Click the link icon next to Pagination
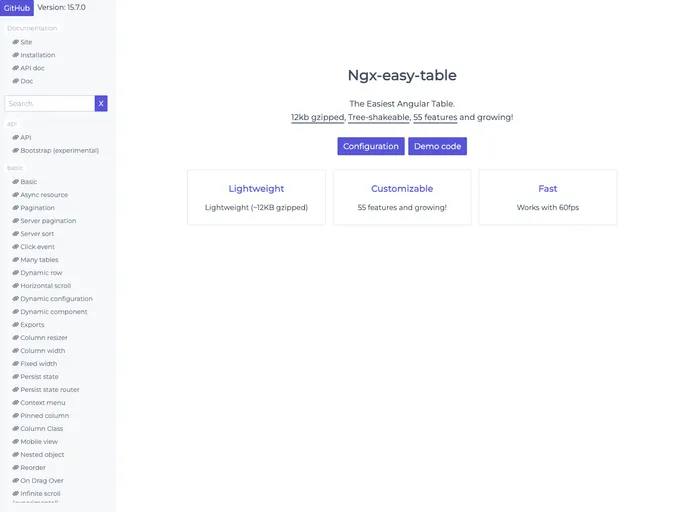688x512 pixels. [x=15, y=208]
